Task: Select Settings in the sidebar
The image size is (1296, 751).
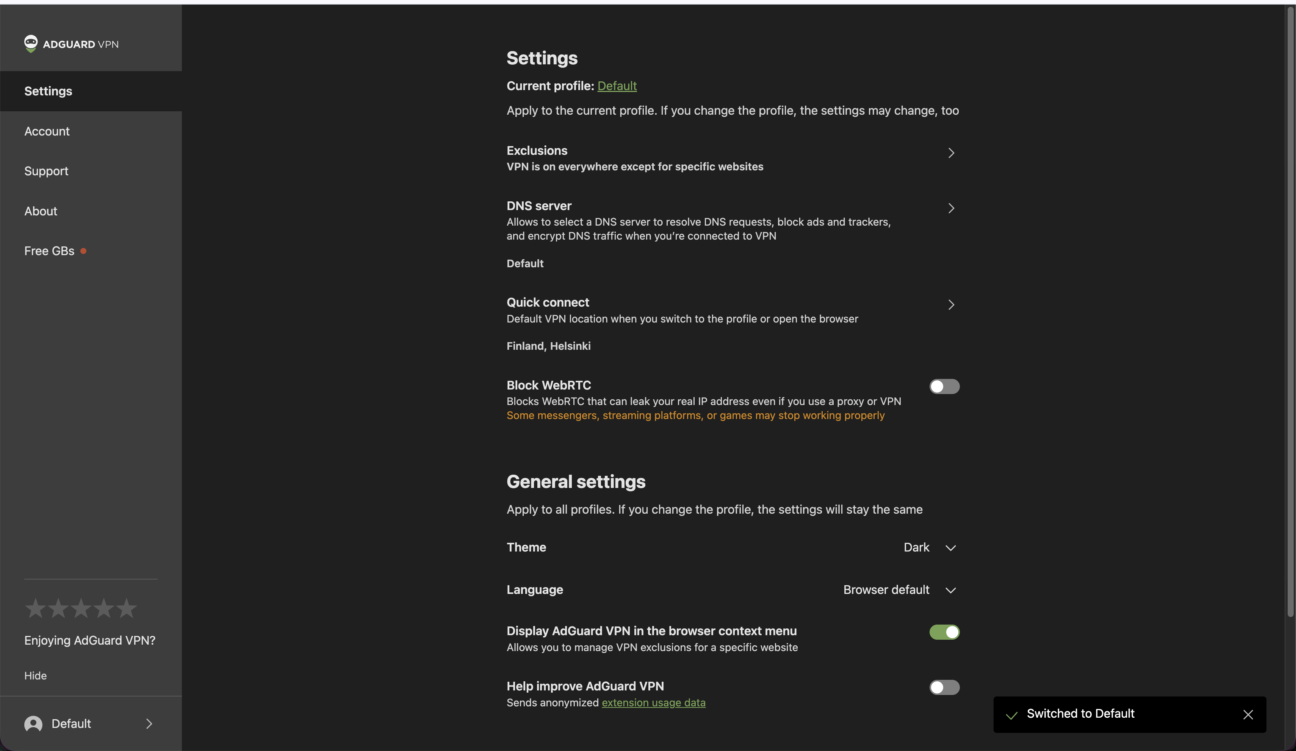Action: pos(91,91)
